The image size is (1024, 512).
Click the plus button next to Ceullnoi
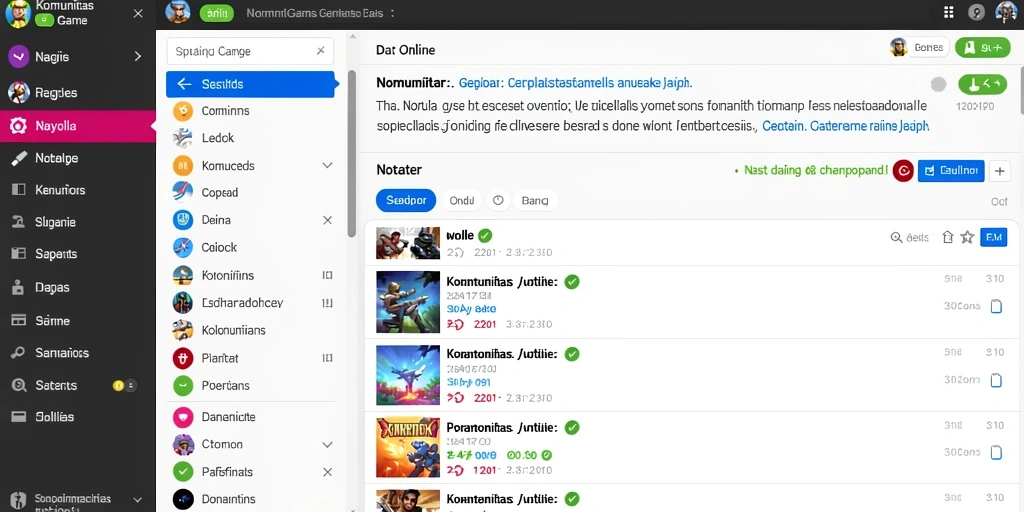[x=999, y=171]
